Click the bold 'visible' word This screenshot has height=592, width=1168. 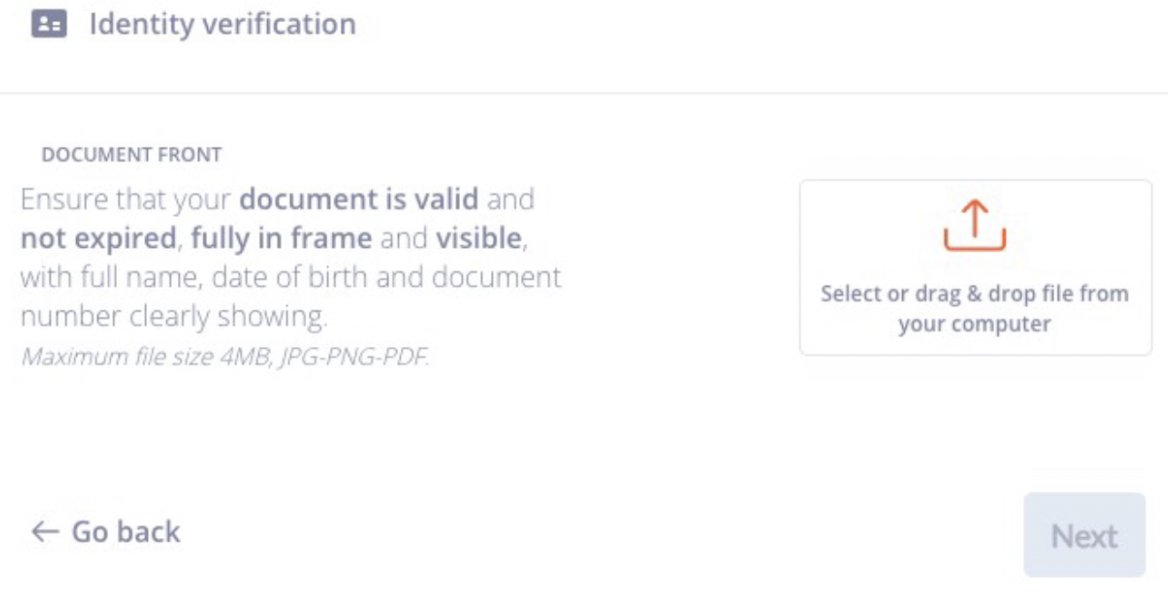(x=478, y=239)
